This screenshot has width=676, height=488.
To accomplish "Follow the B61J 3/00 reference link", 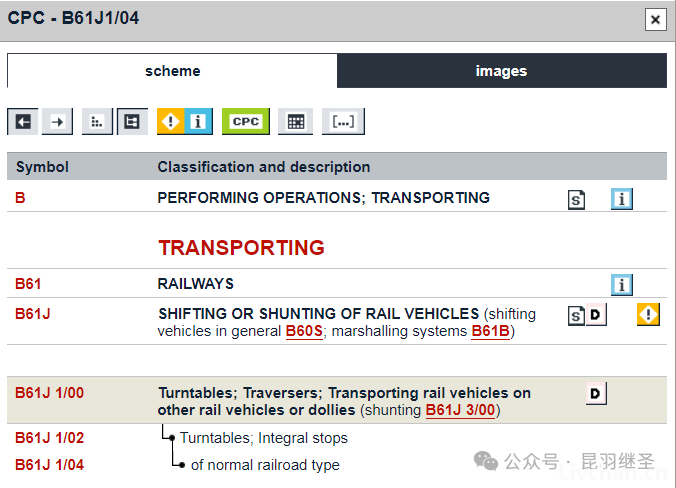I will 460,410.
